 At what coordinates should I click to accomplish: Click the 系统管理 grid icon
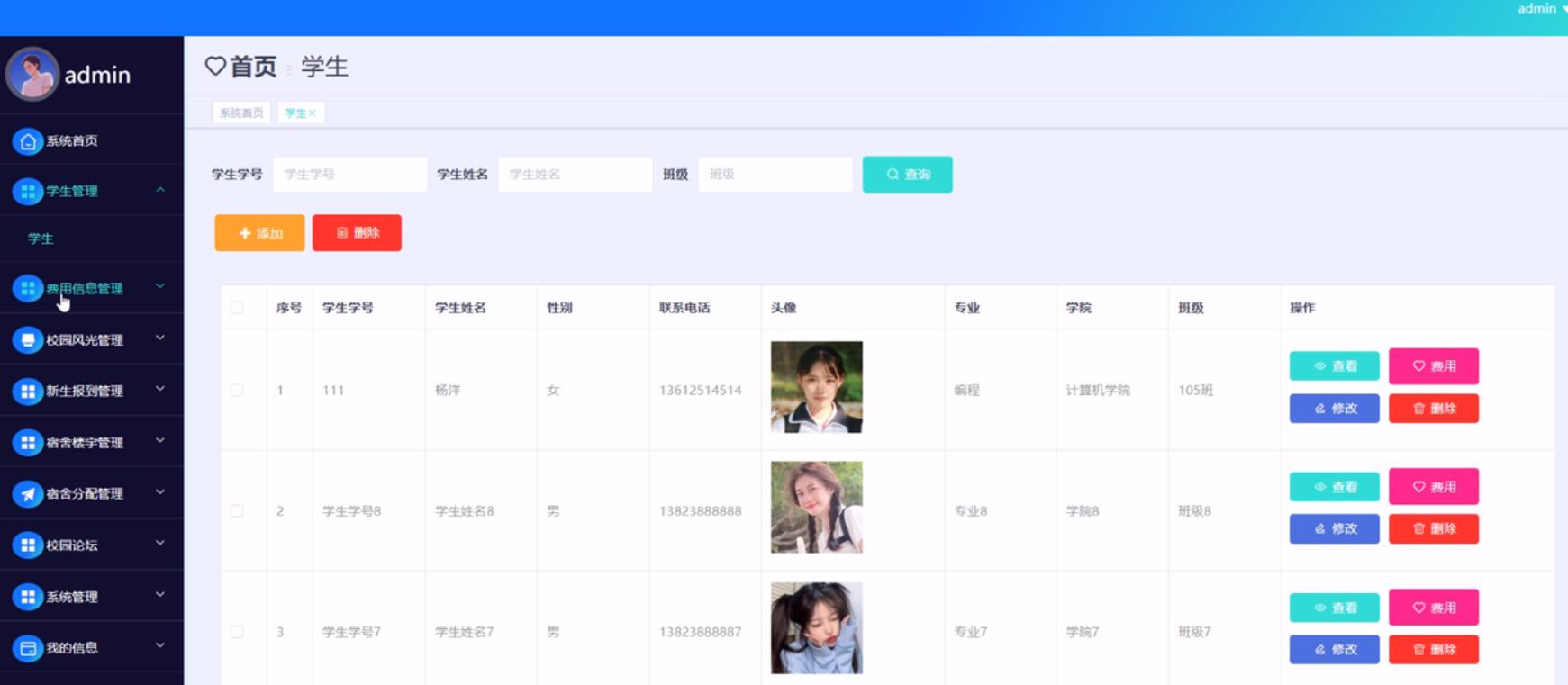(x=28, y=596)
